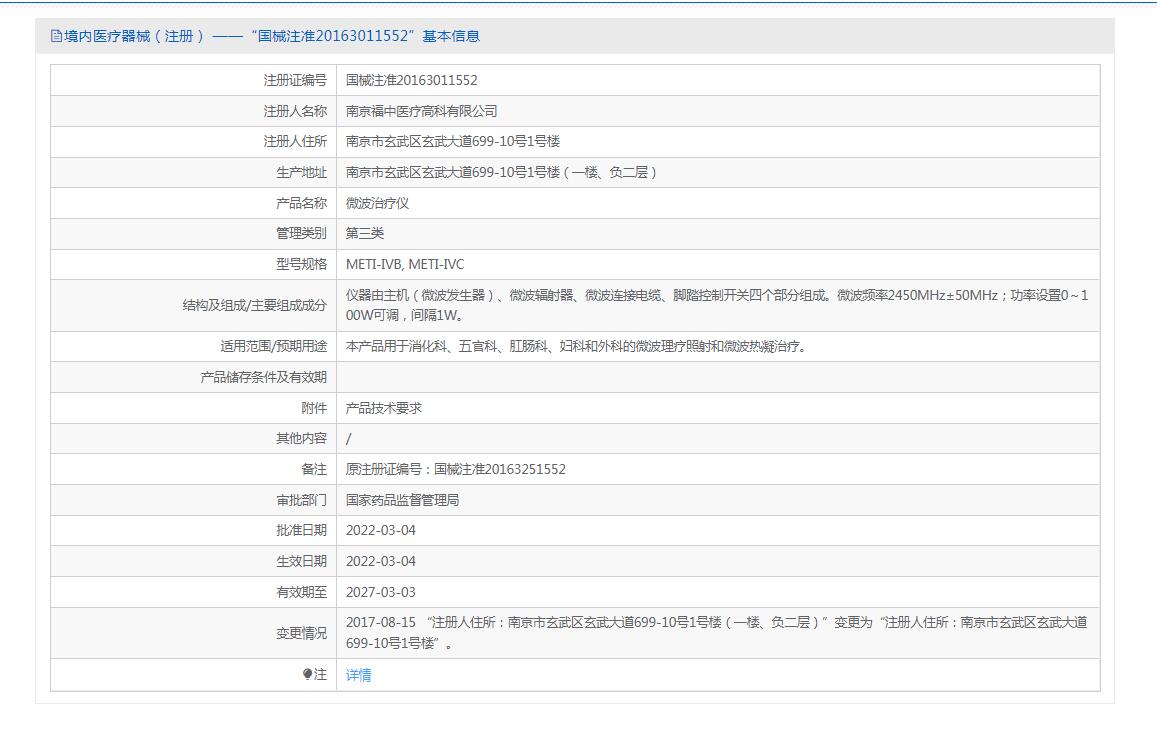
Task: Click the expiry date 2027-03-03
Action: tap(380, 592)
